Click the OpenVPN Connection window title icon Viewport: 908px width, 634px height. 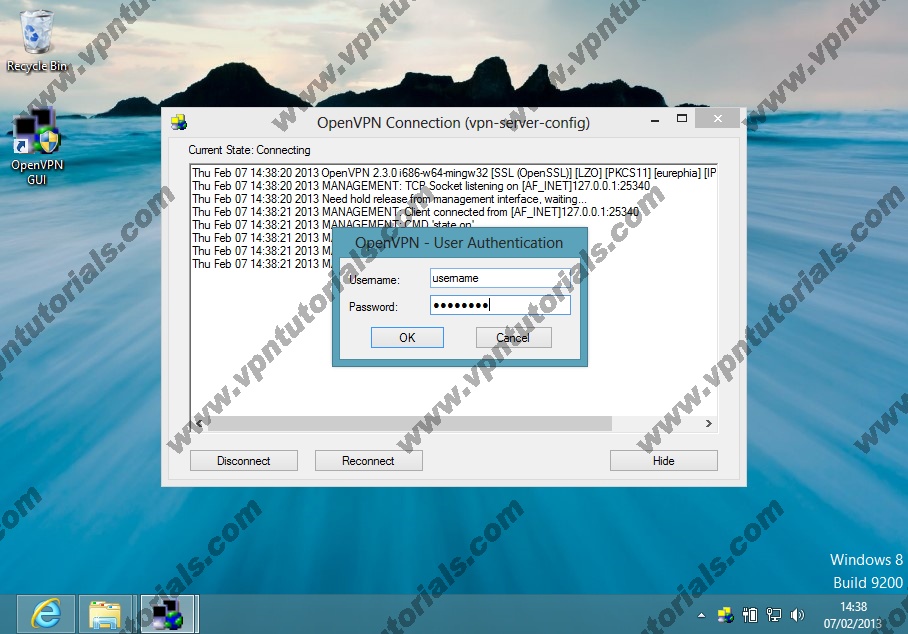[179, 122]
